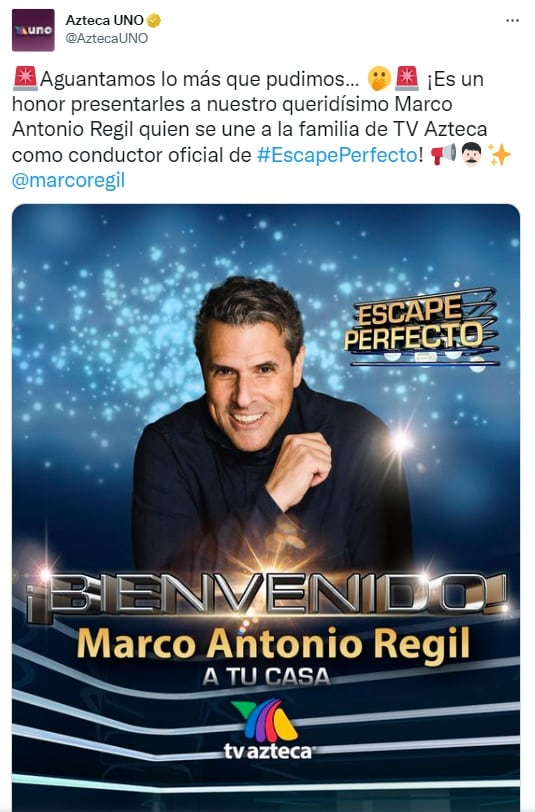Click the first red siren emoji
The width and height of the screenshot is (535, 812).
coord(25,79)
